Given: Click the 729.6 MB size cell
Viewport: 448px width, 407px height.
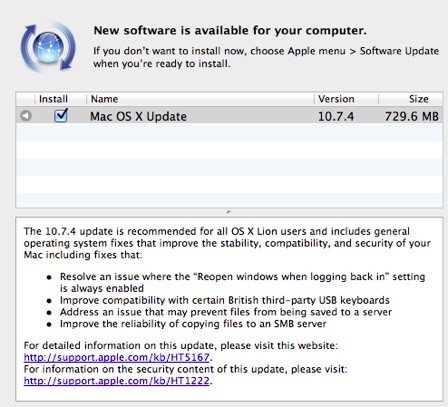Looking at the screenshot, I should (x=412, y=116).
